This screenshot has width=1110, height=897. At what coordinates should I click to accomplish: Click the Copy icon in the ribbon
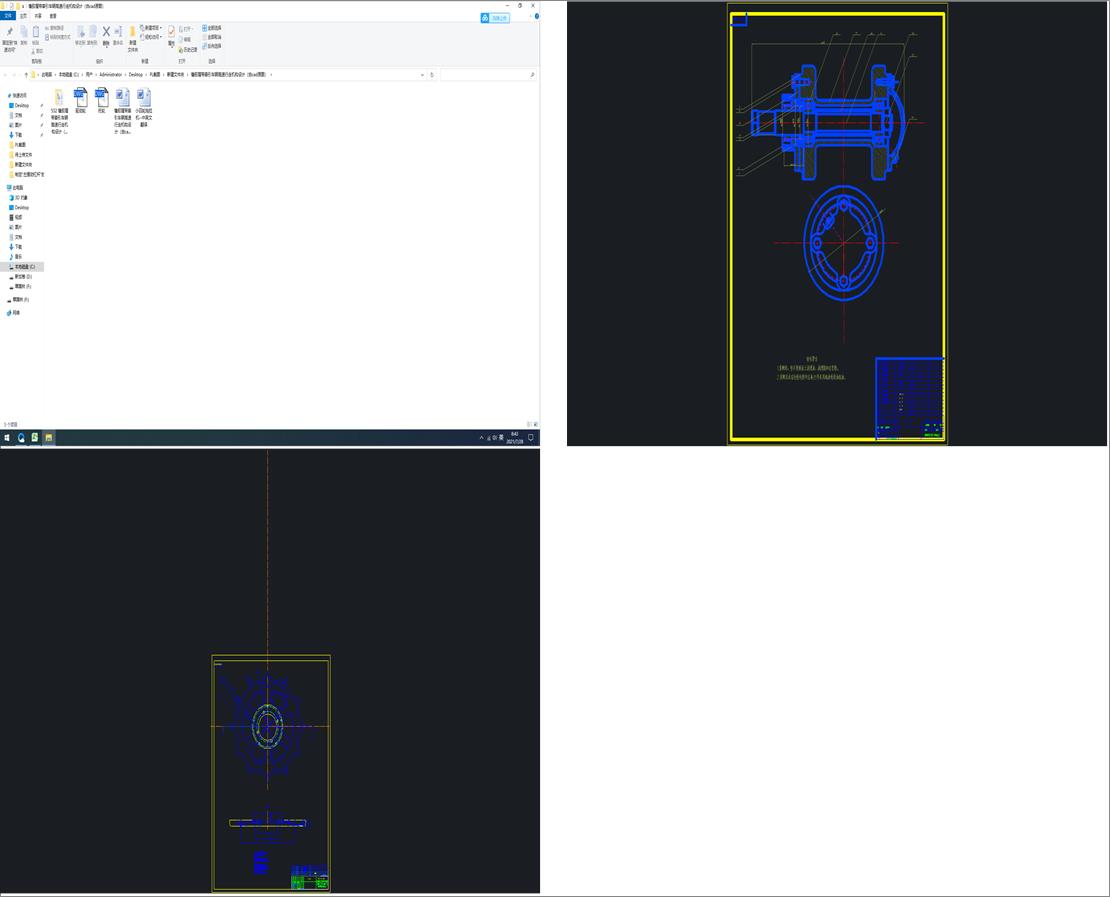[23, 35]
